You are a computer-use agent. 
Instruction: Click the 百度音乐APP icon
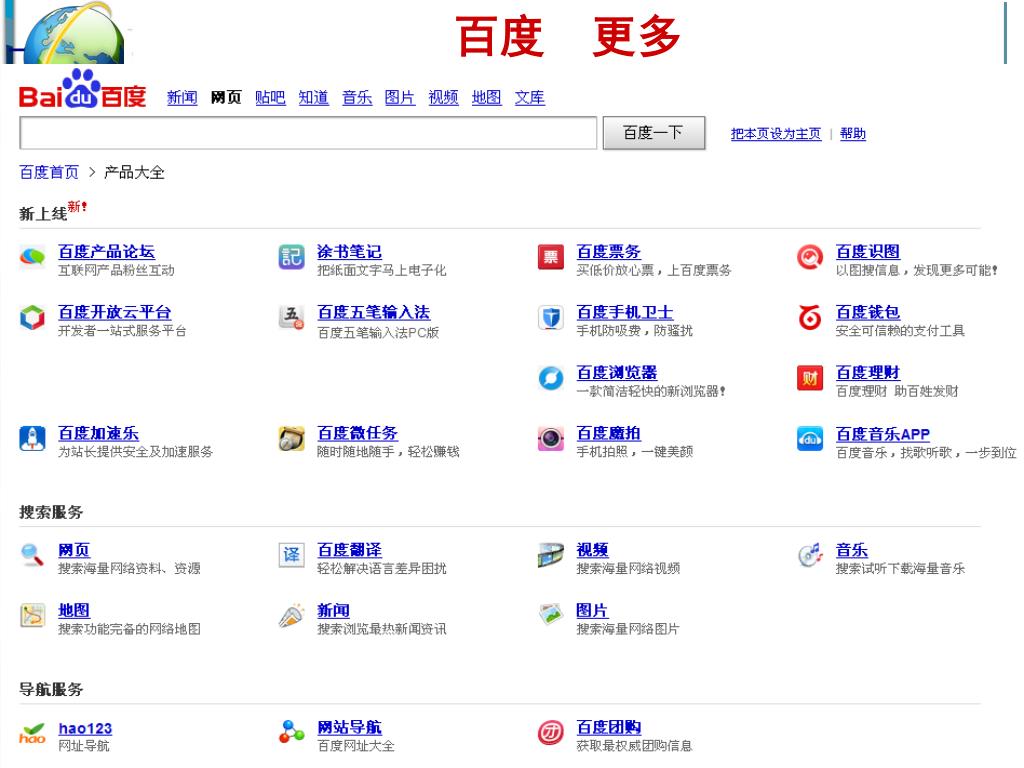(x=810, y=438)
